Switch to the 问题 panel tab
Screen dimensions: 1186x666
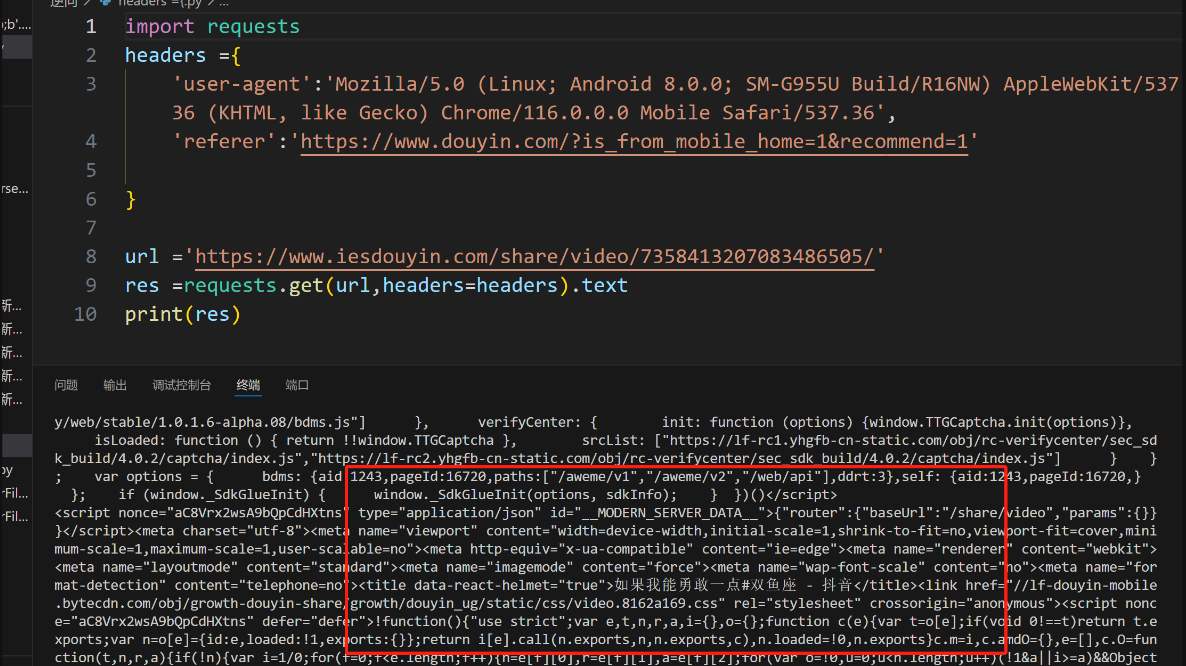point(66,385)
